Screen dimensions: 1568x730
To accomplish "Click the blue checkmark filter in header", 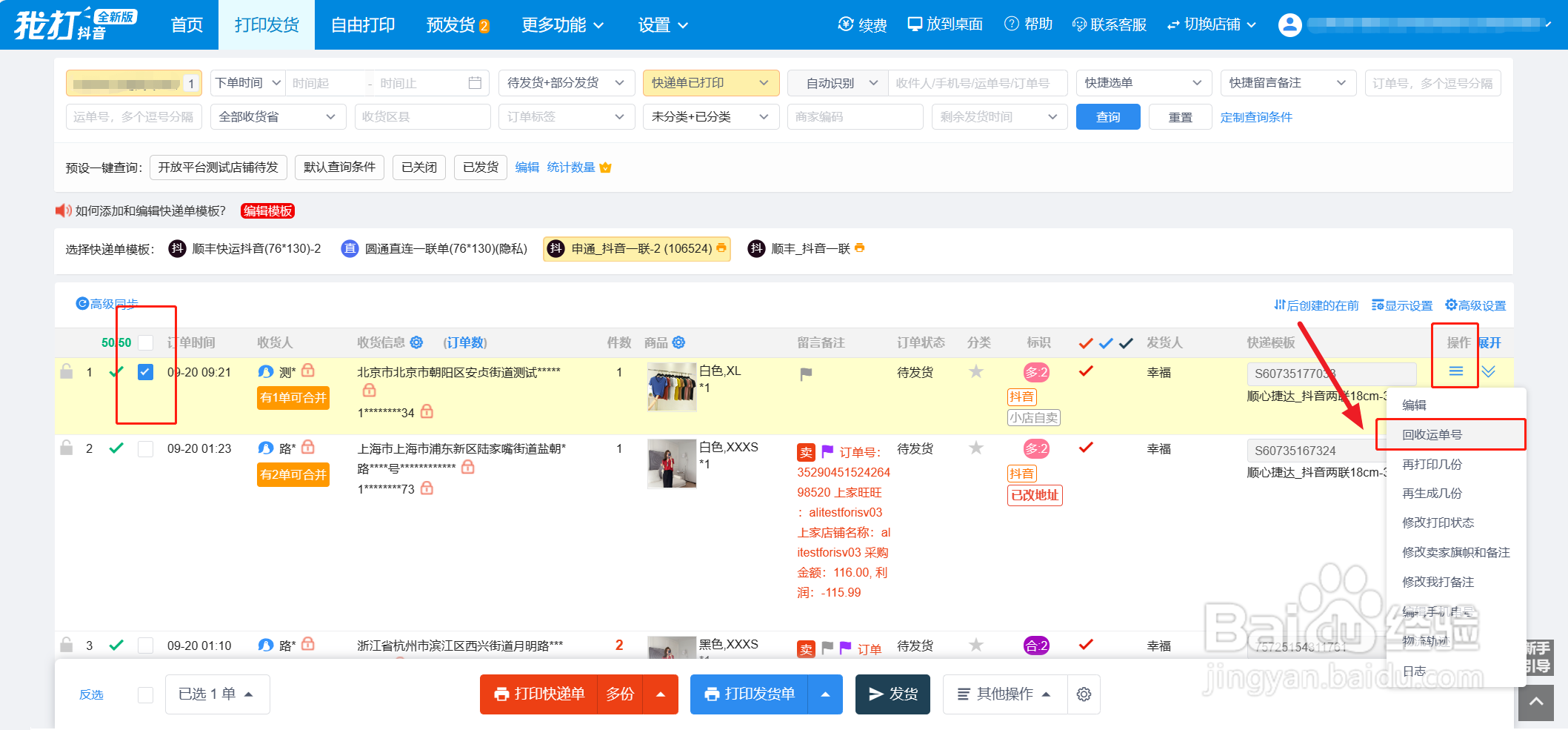I will (x=1106, y=343).
